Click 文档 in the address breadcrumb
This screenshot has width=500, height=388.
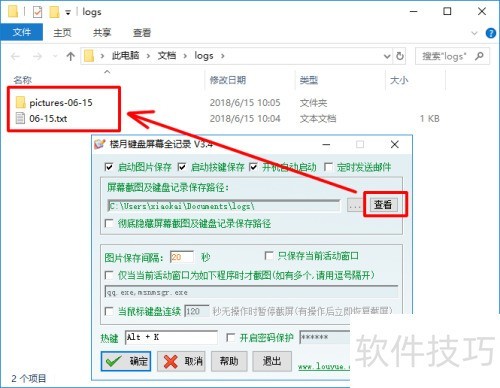click(x=166, y=56)
